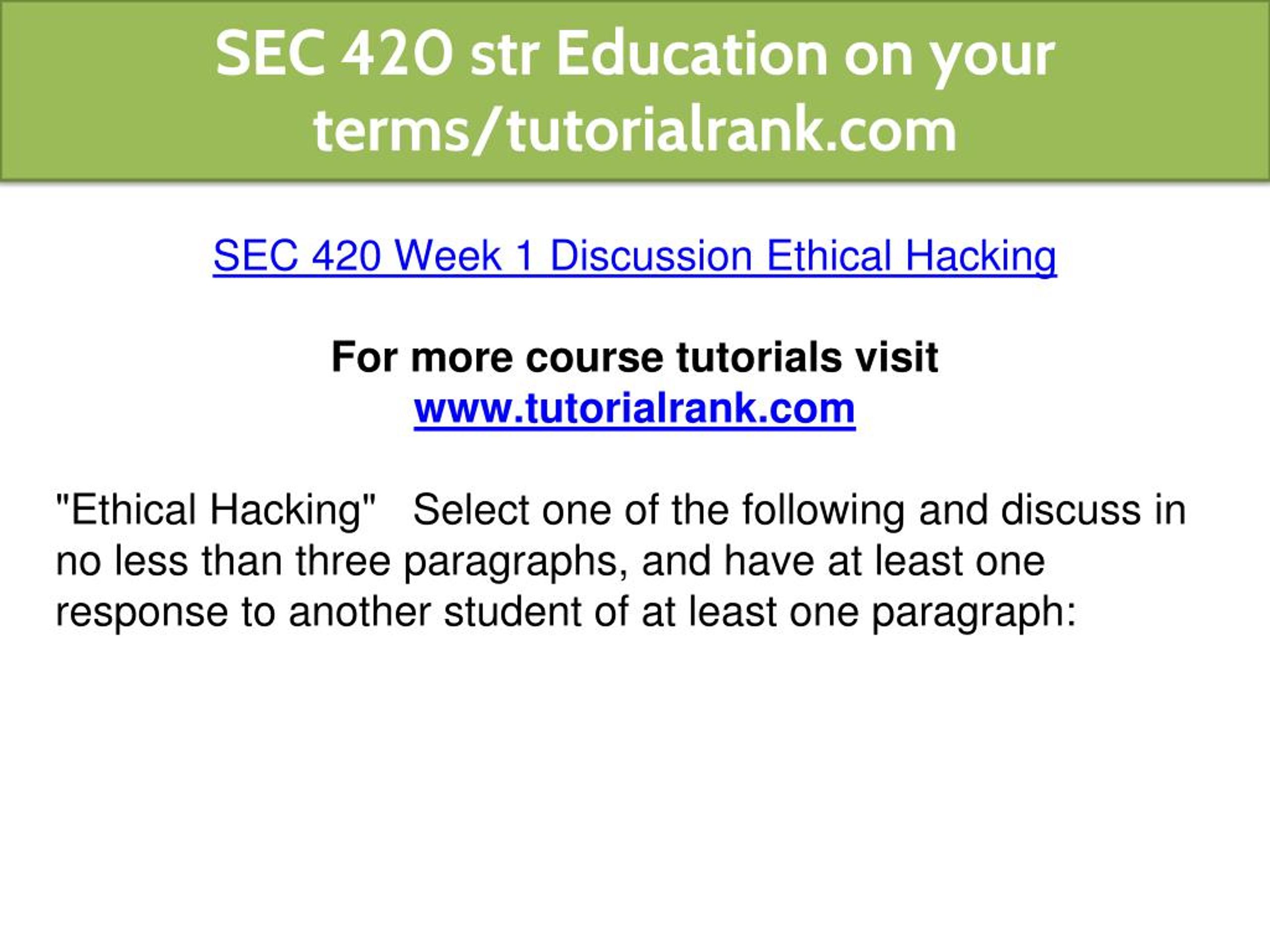Click the 'response to another student' line
This screenshot has height=952, width=1270.
(318, 612)
